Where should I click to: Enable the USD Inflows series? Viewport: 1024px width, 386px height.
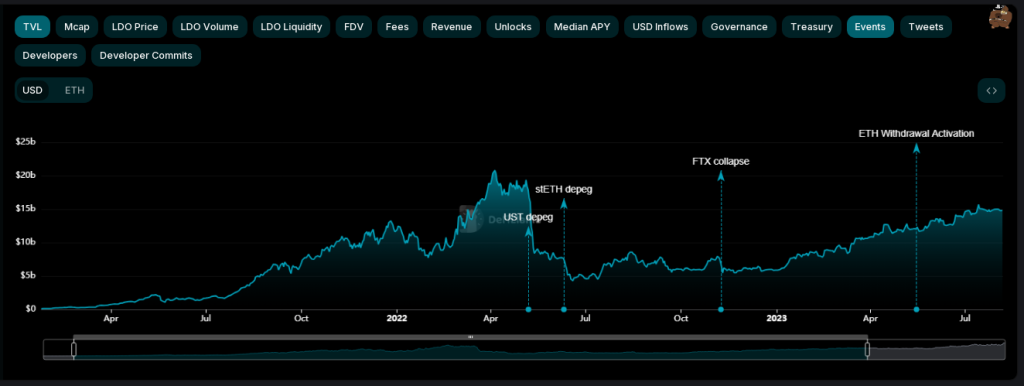(x=660, y=27)
